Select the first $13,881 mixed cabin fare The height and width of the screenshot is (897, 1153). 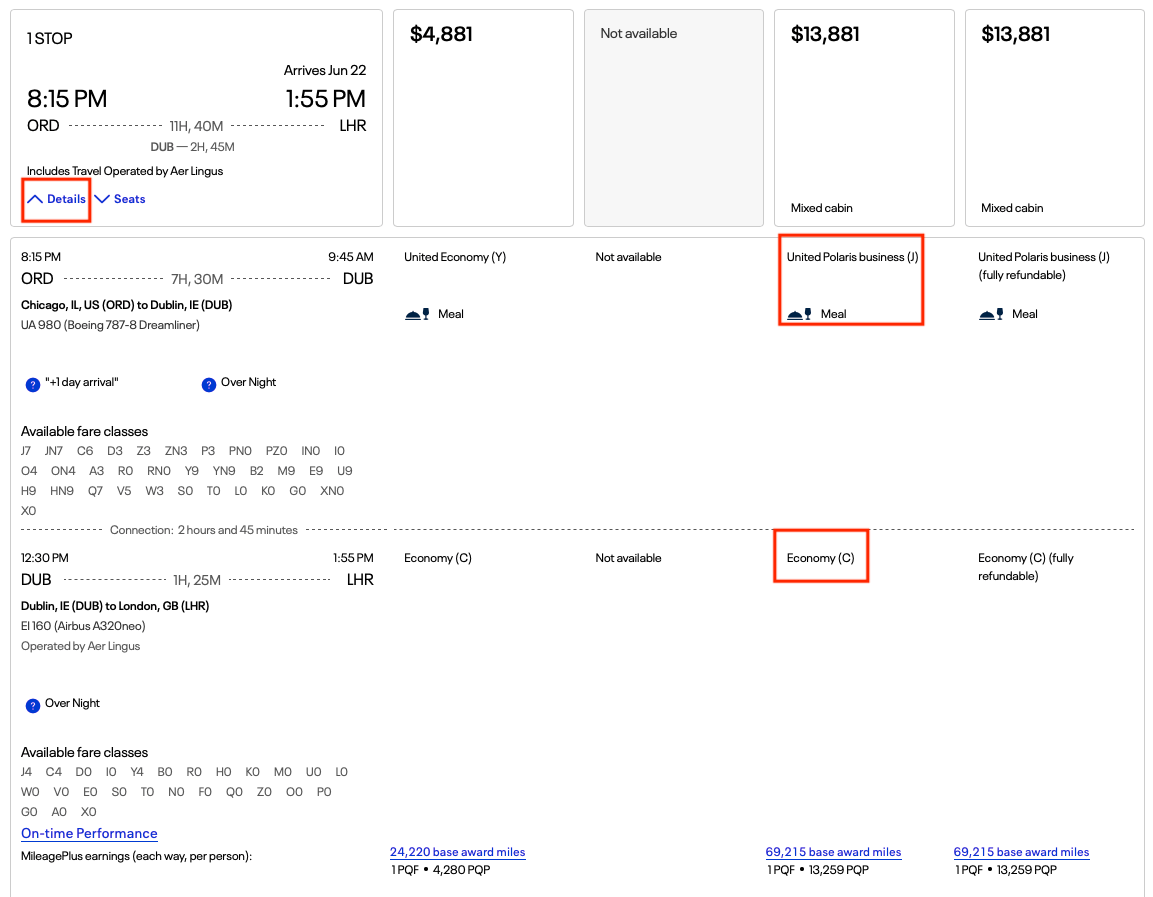(864, 118)
